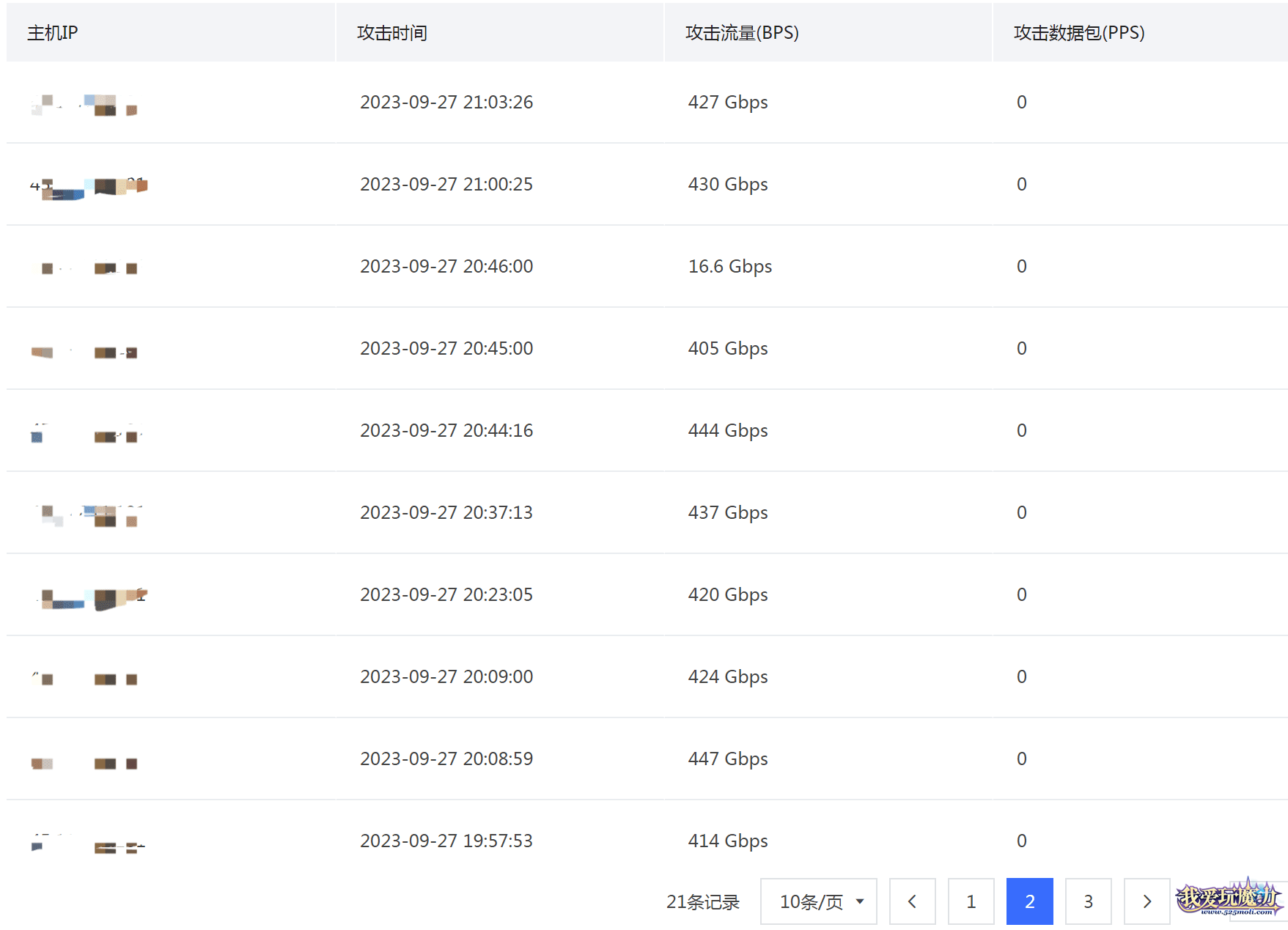Image resolution: width=1288 pixels, height=930 pixels.
Task: Select the 2023-09-27 21:03:26 time cell
Action: coord(446,102)
